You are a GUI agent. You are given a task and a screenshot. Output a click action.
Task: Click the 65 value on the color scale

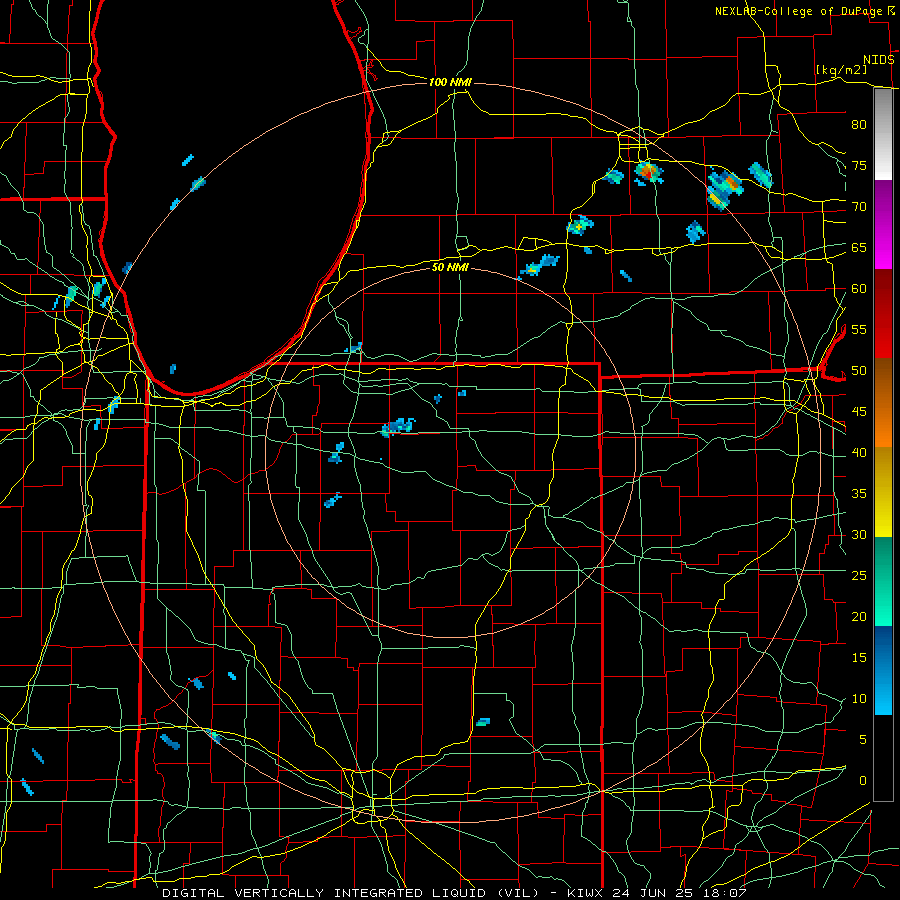point(859,247)
